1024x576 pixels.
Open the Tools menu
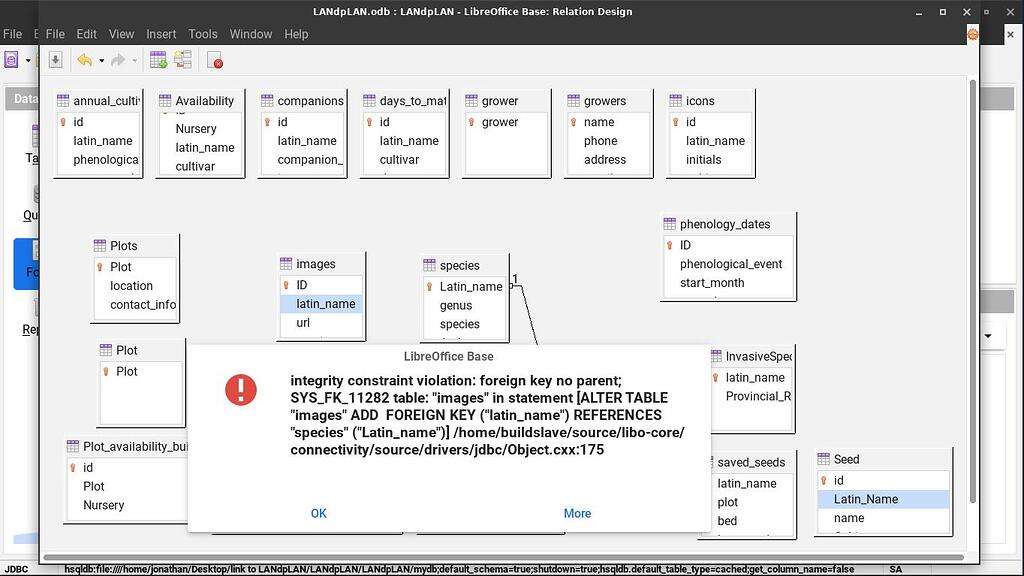point(203,33)
